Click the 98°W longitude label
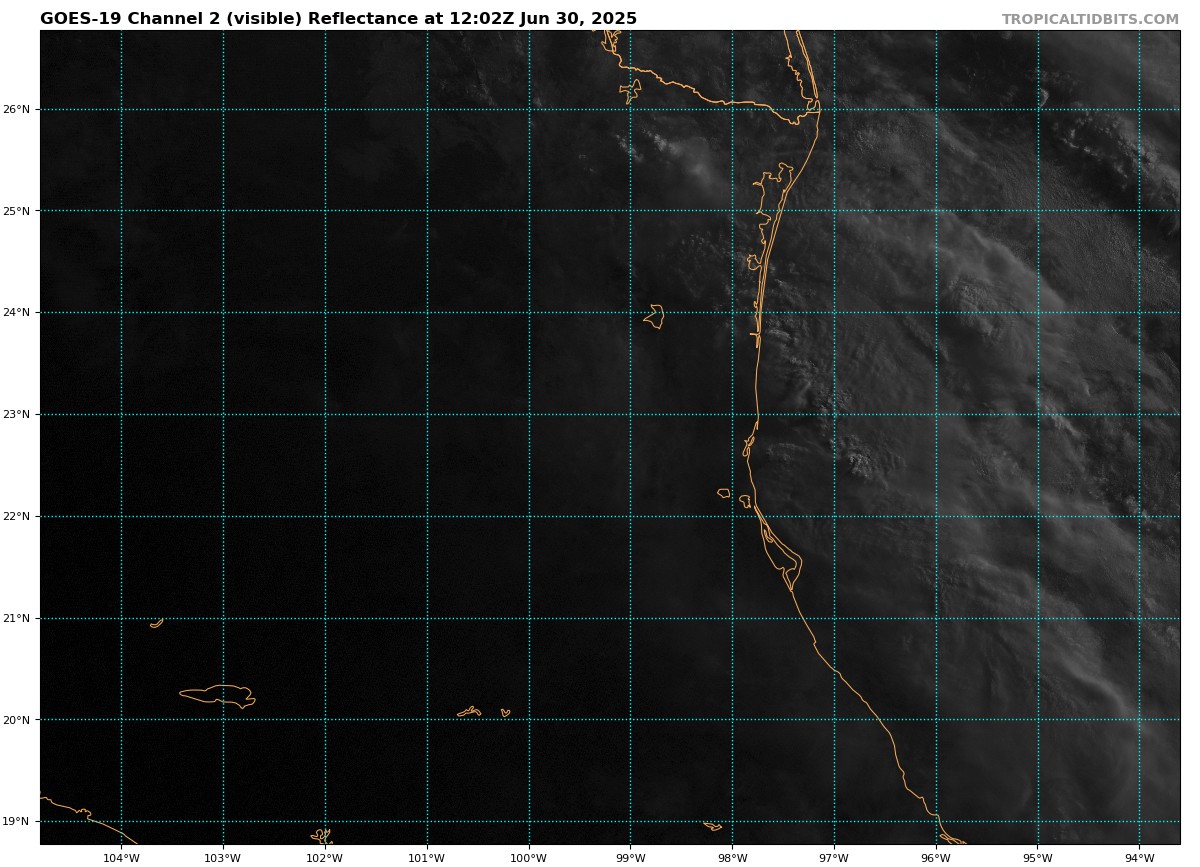The height and width of the screenshot is (867, 1200). click(732, 857)
